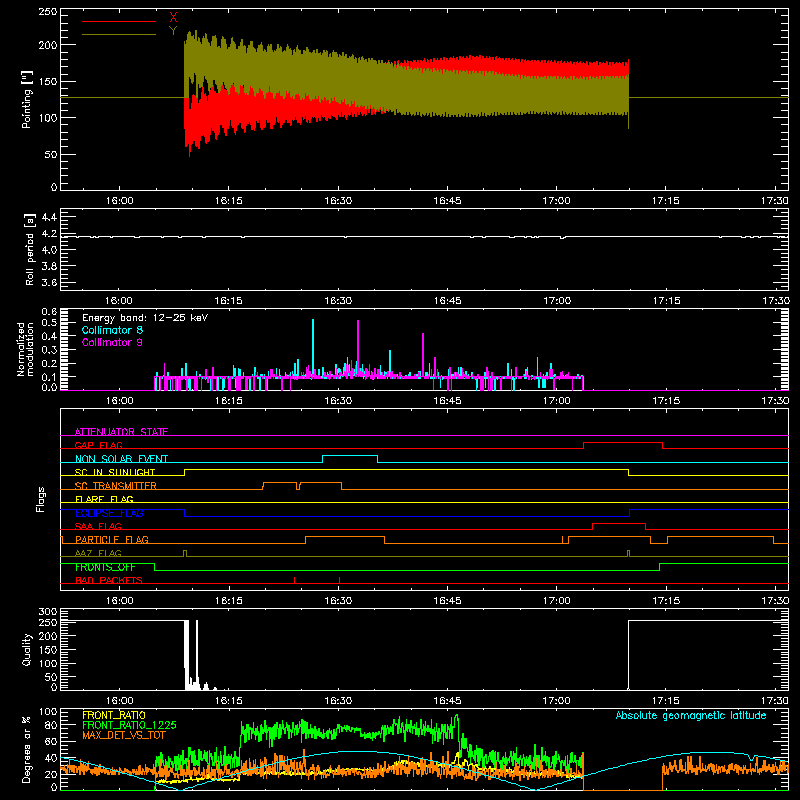This screenshot has width=800, height=800.
Task: Click the FLARE_FLAG label
Action: click(x=104, y=499)
